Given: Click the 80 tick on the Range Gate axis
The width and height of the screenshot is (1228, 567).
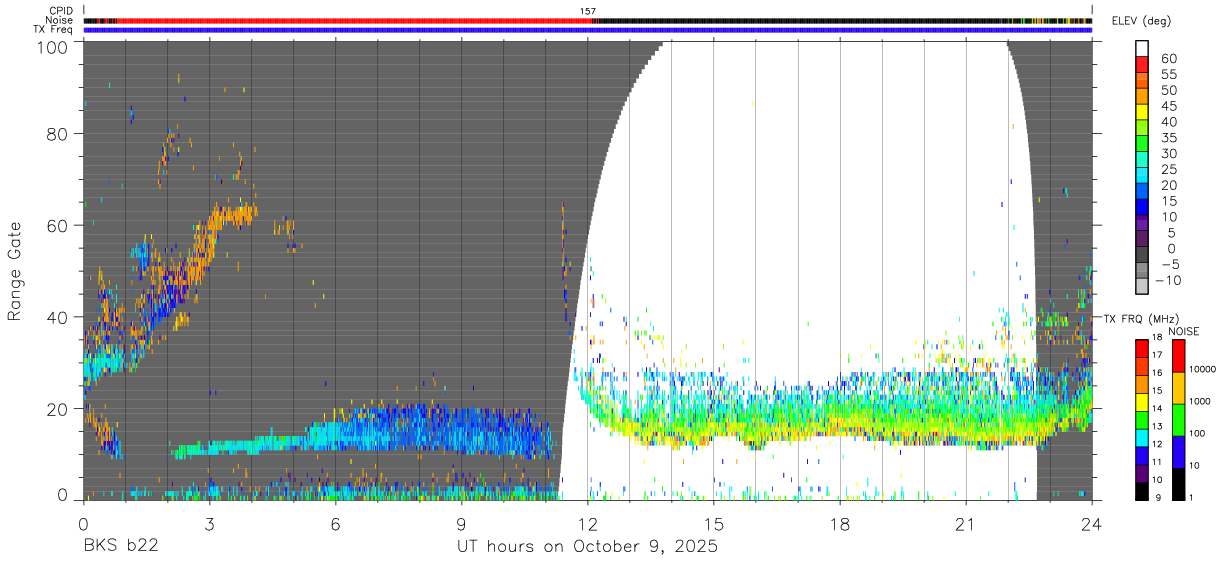Looking at the screenshot, I should click(59, 133).
